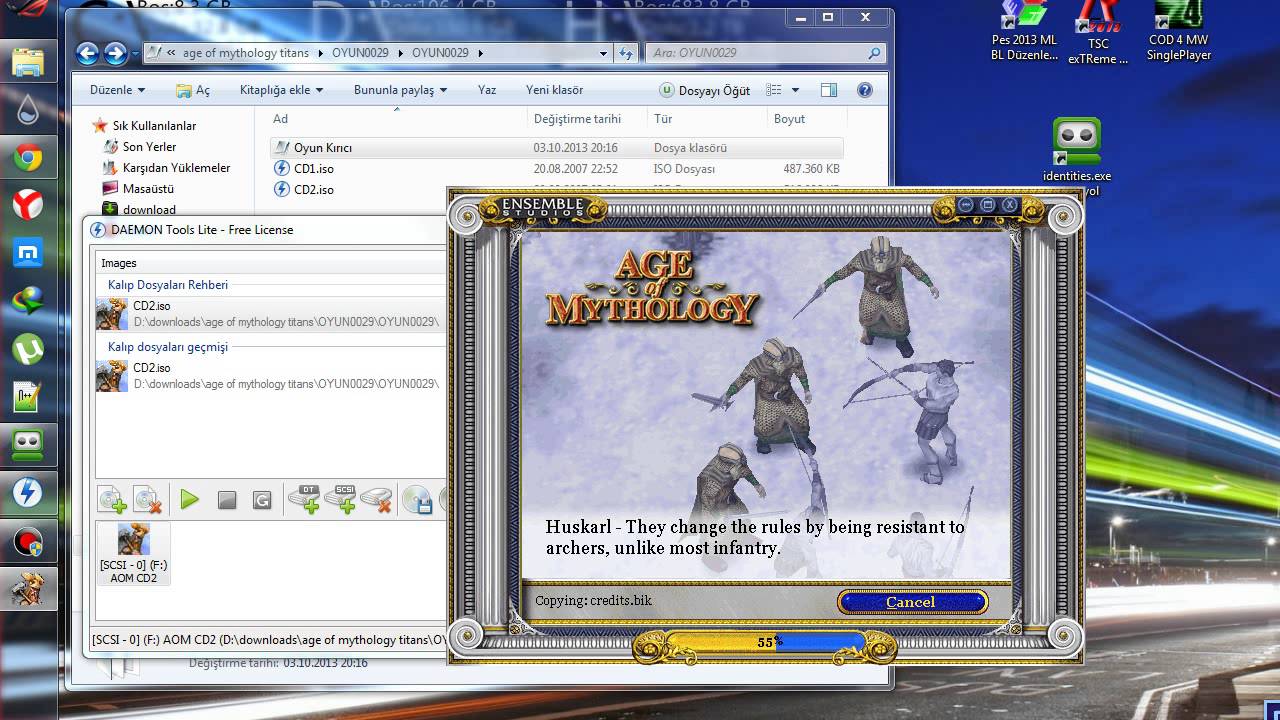Viewport: 1280px width, 720px height.
Task: Click the 55% installation progress bar
Action: coord(766,642)
